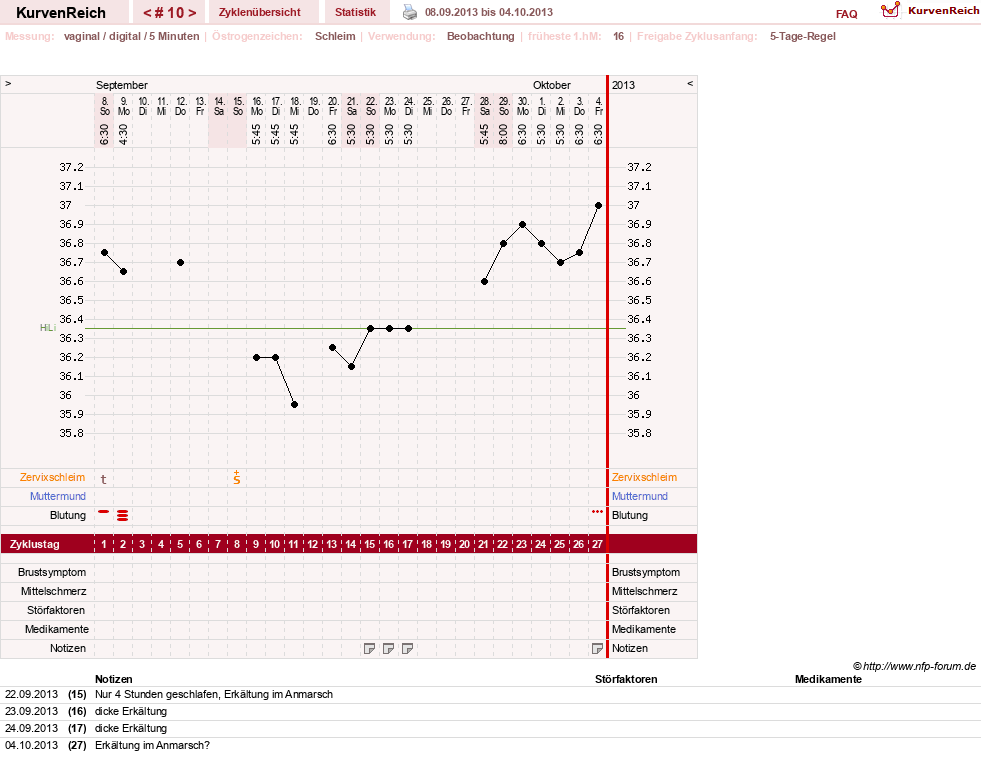The image size is (981, 778).
Task: Open the nfp-forum.de copyright link
Action: (914, 667)
